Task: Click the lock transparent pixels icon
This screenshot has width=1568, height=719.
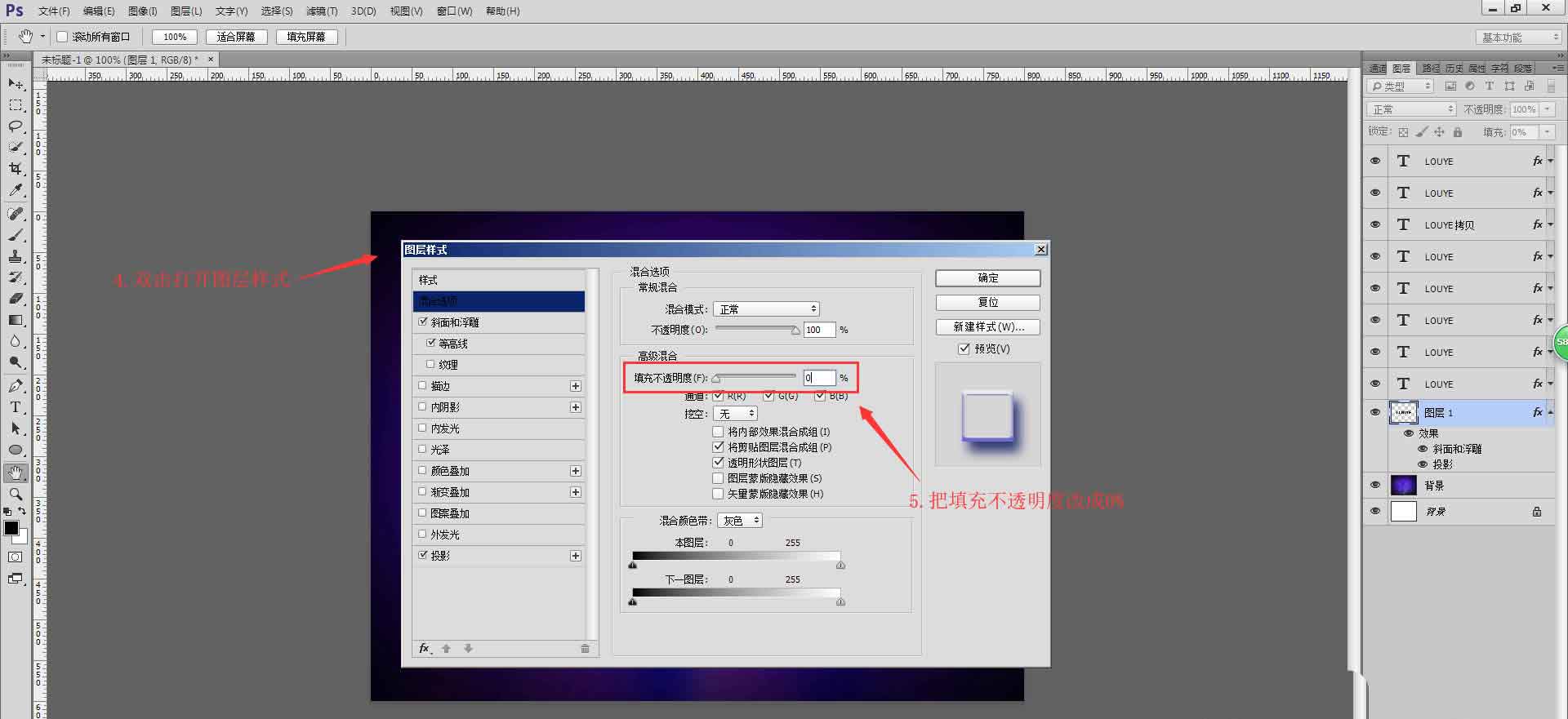Action: point(1403,132)
